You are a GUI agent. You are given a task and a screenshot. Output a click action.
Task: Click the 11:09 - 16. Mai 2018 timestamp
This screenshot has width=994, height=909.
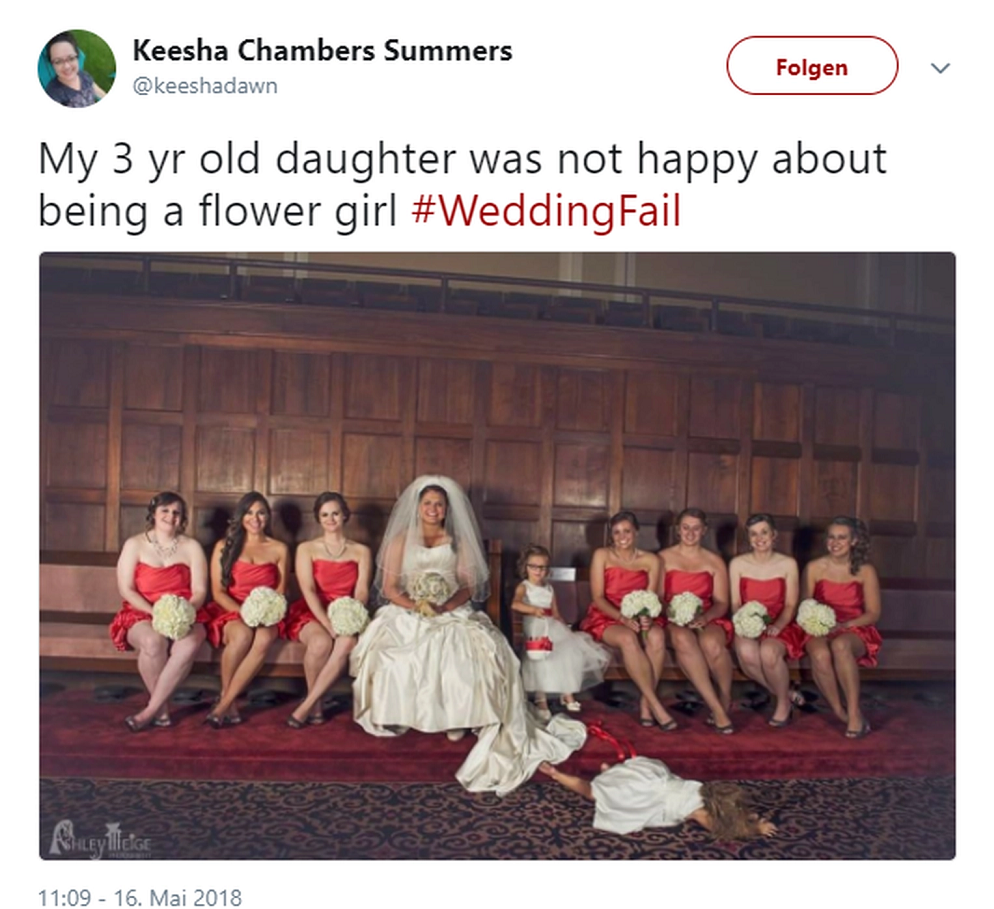pos(140,898)
